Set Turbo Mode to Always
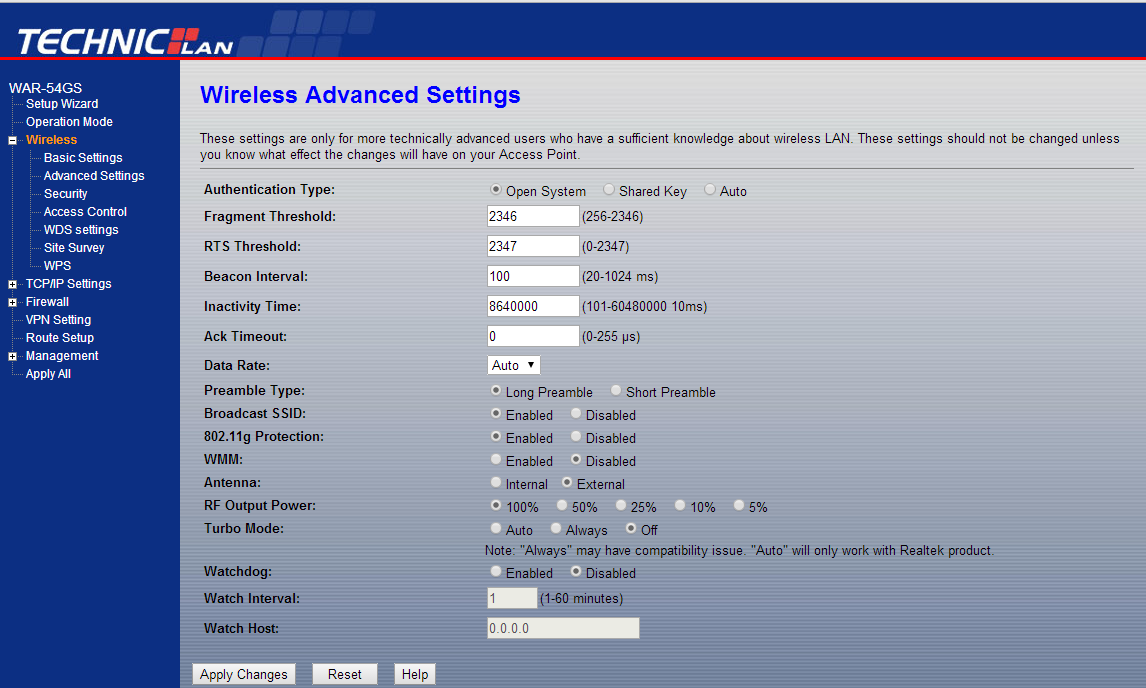Screen dimensions: 1146x688 (x=556, y=528)
